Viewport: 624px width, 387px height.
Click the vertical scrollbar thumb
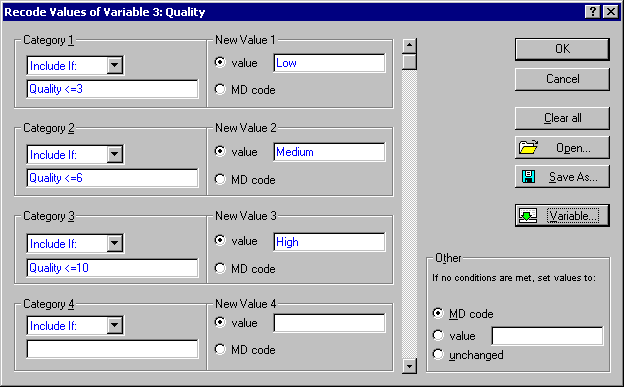coord(409,62)
